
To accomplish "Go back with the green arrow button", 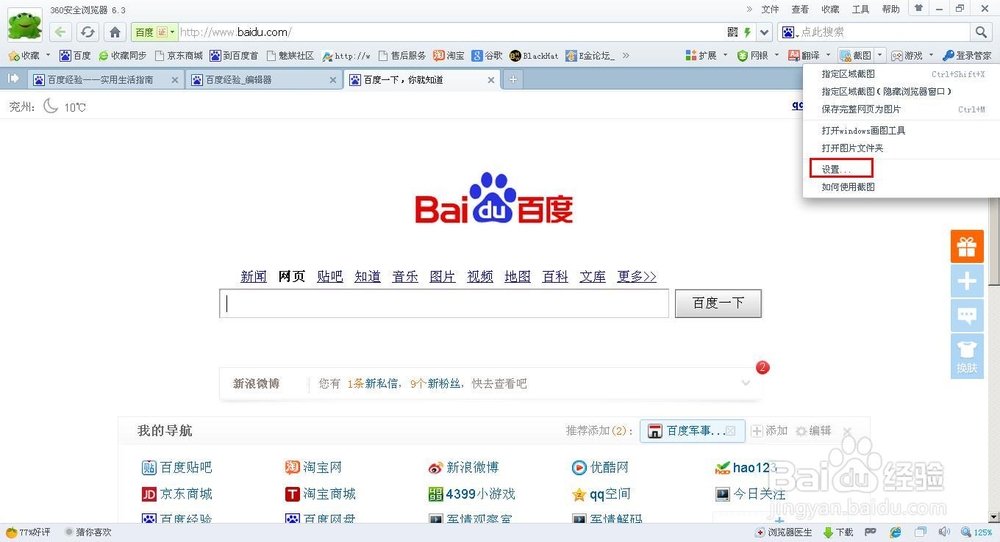I will (60, 32).
